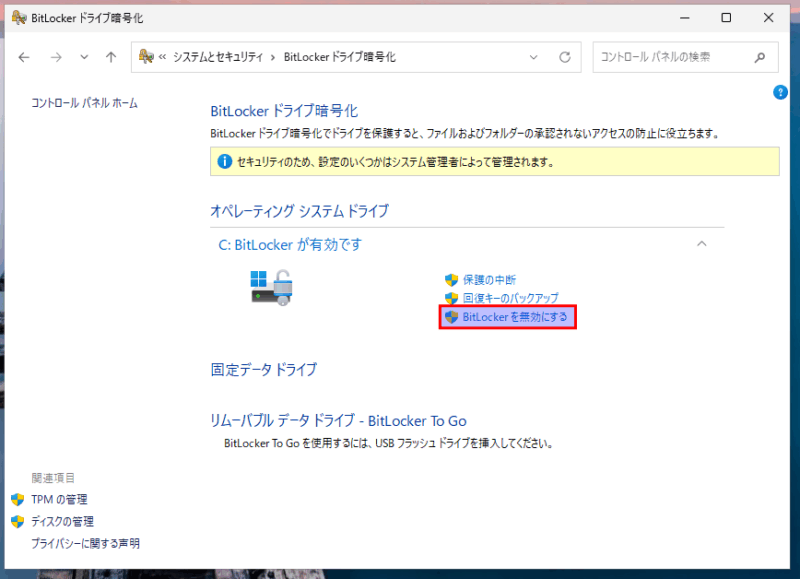Viewport: 800px width, 579px height.
Task: Click the up one level arrow
Action: tap(111, 57)
